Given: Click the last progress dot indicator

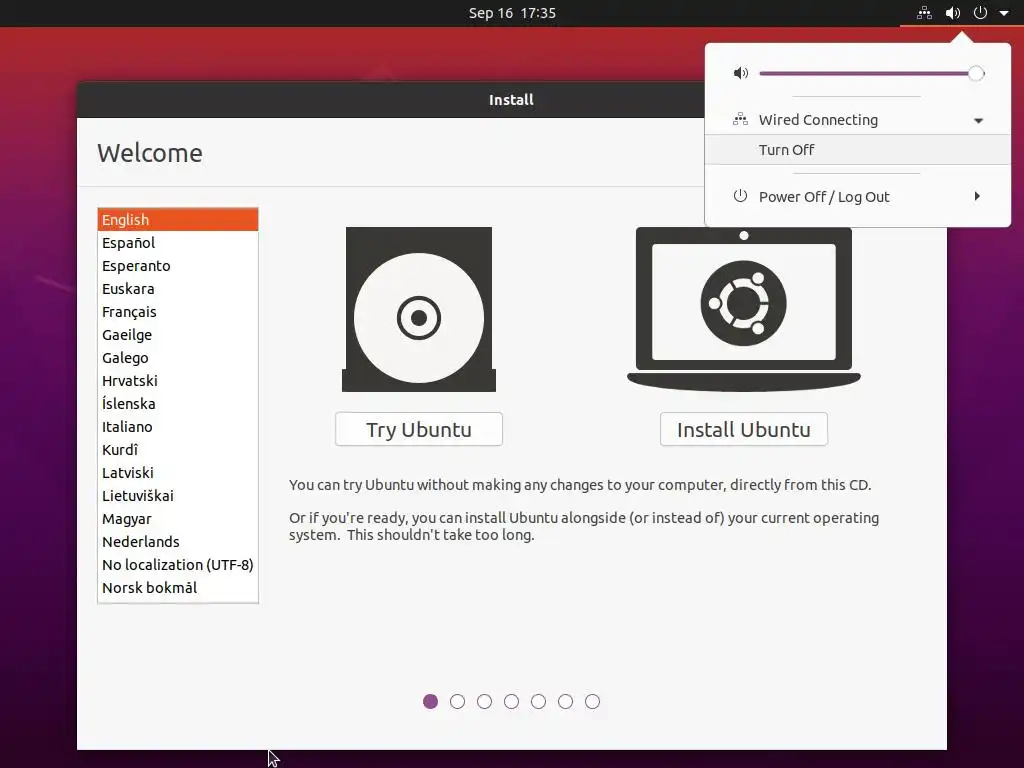Looking at the screenshot, I should tap(592, 701).
